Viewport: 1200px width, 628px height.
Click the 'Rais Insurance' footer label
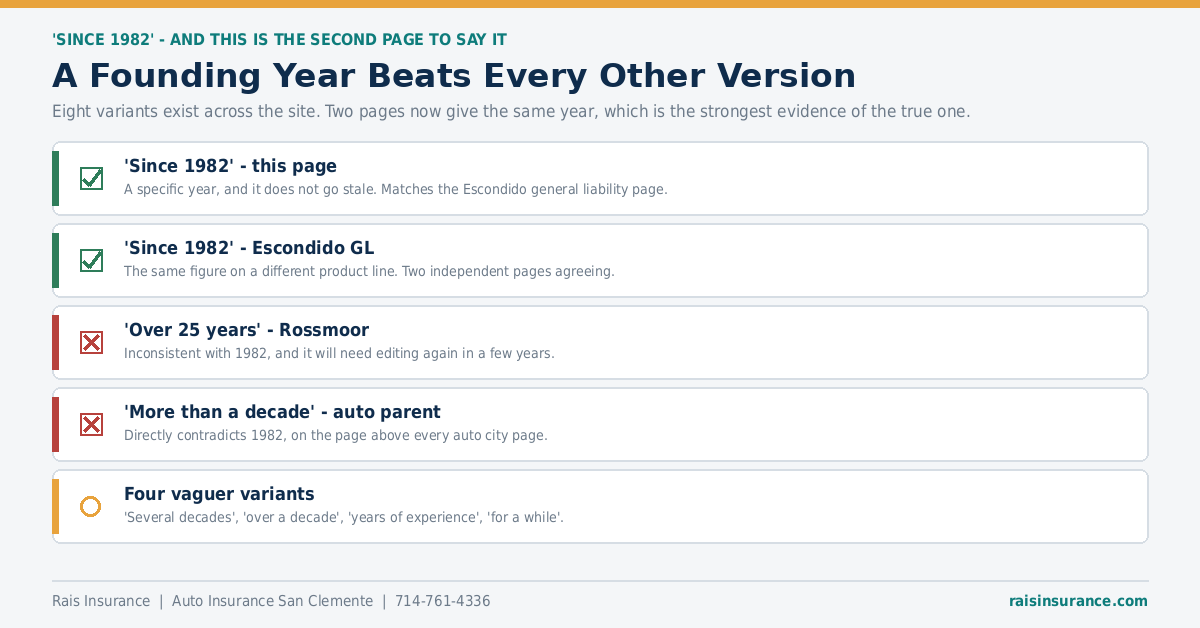point(101,601)
